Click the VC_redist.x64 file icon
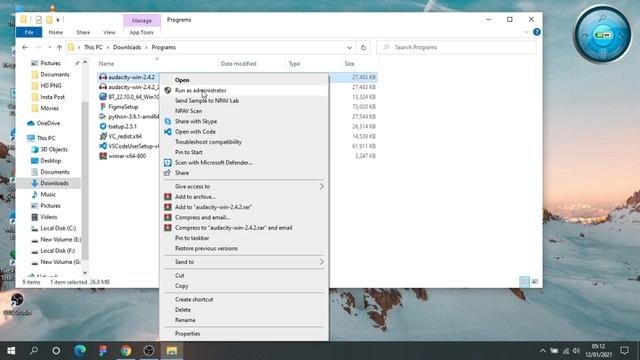This screenshot has width=640, height=360. (103, 136)
